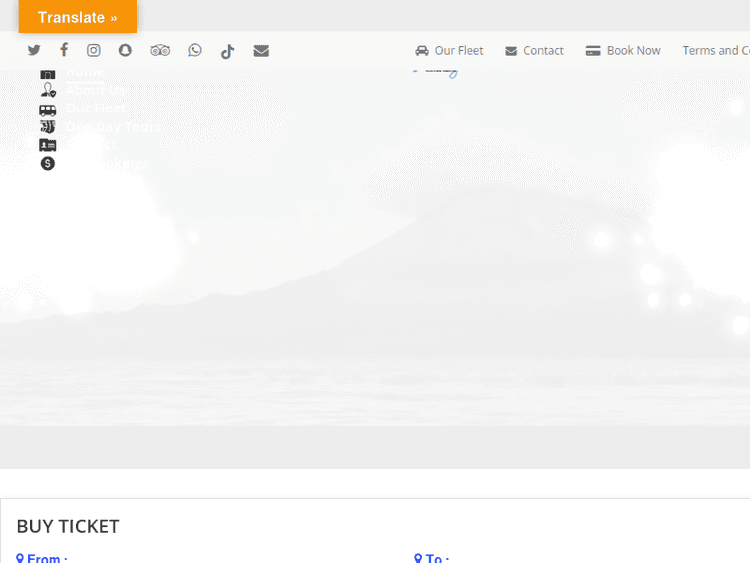
Task: Open Our Fleet in top navigation
Action: point(449,50)
